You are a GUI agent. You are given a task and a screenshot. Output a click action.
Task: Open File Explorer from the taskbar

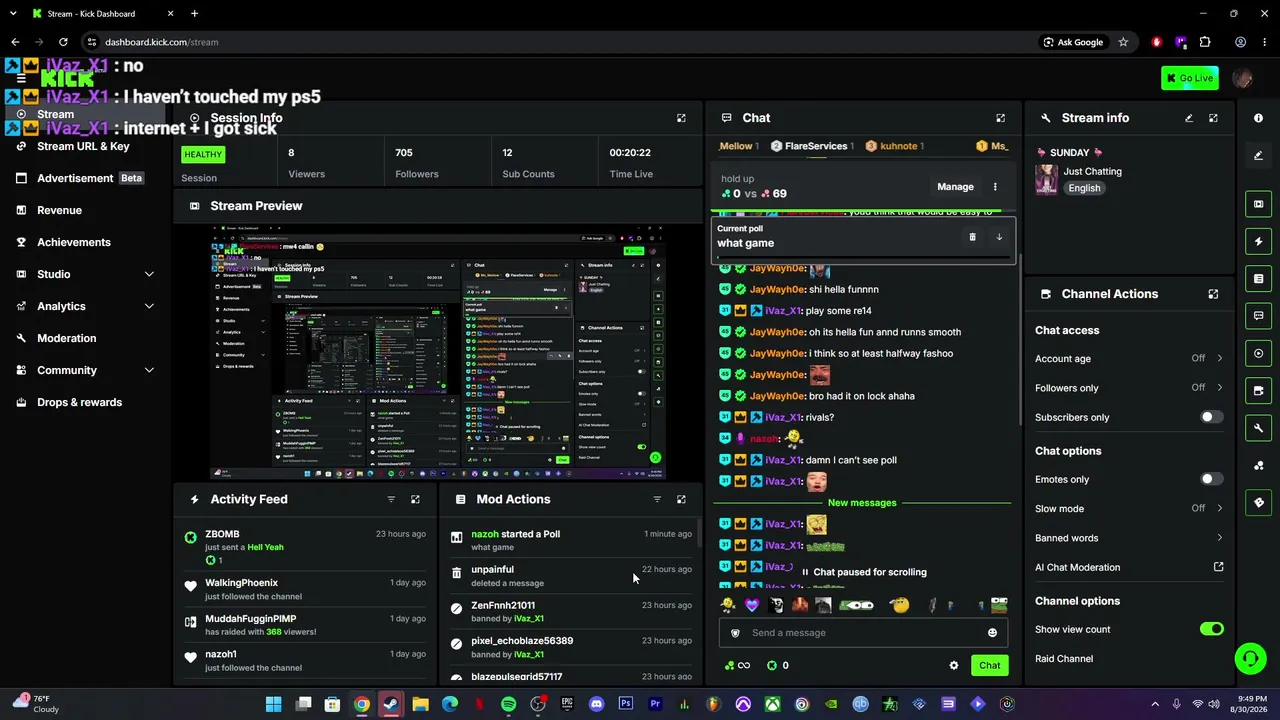point(420,704)
